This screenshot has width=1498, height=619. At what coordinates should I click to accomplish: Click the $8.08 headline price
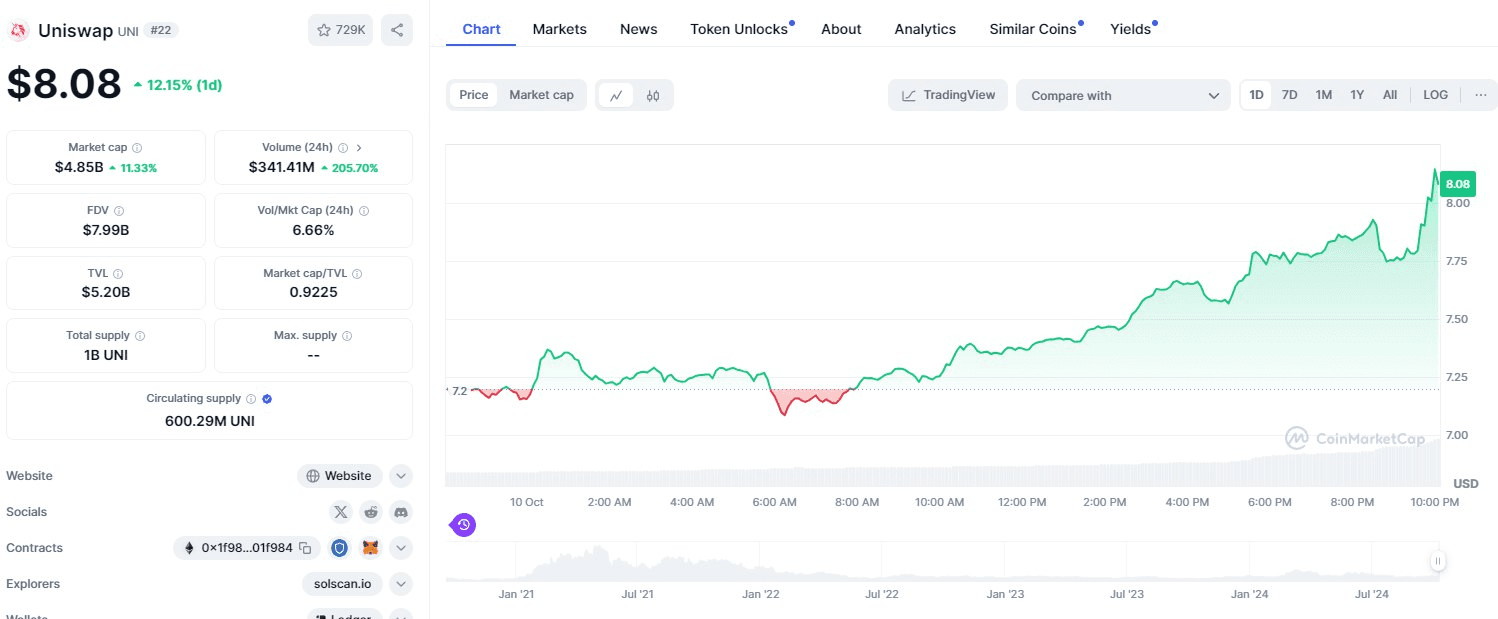[64, 84]
